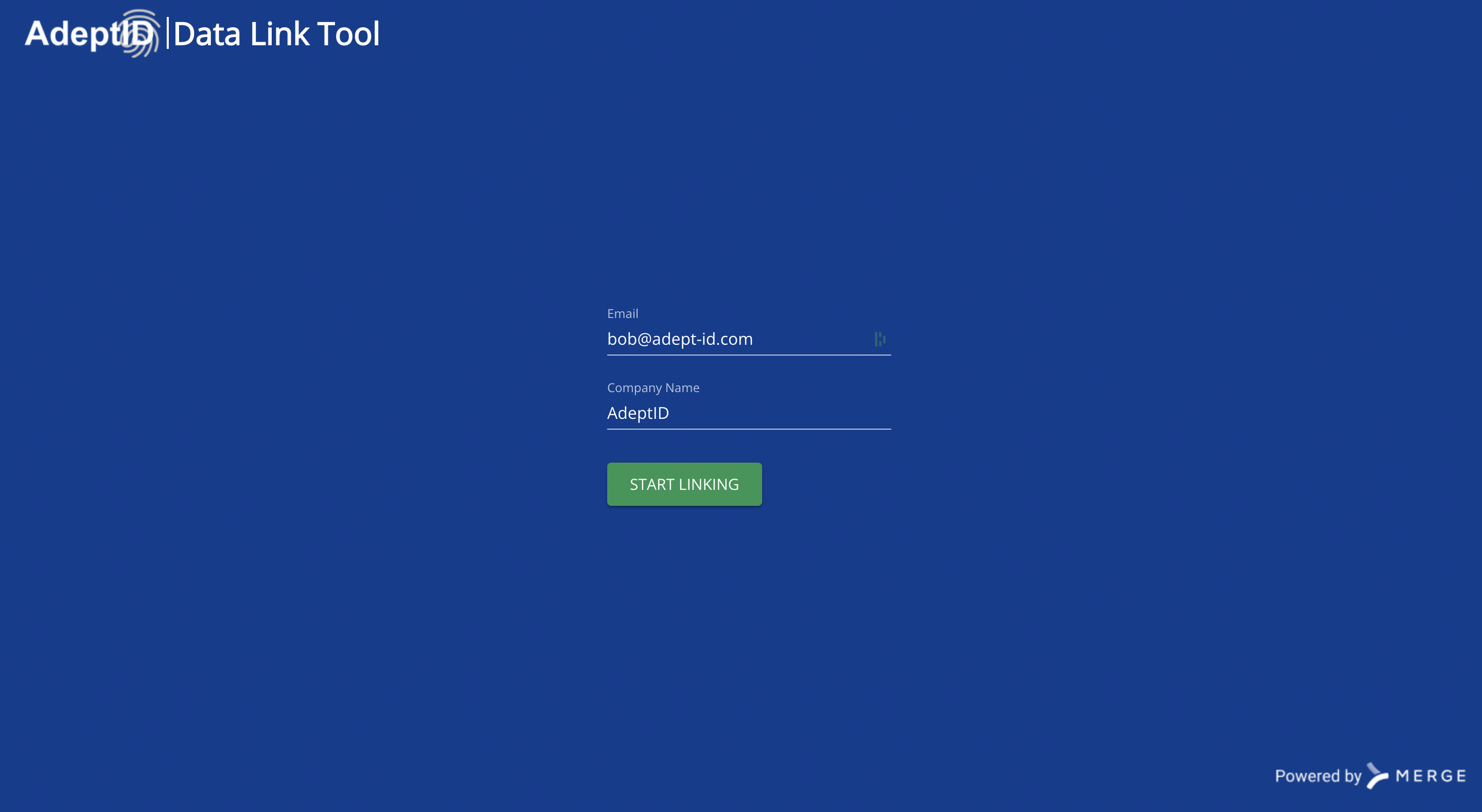Click the word LINKING on green button
Screen dimensions: 1482x812
pos(709,485)
